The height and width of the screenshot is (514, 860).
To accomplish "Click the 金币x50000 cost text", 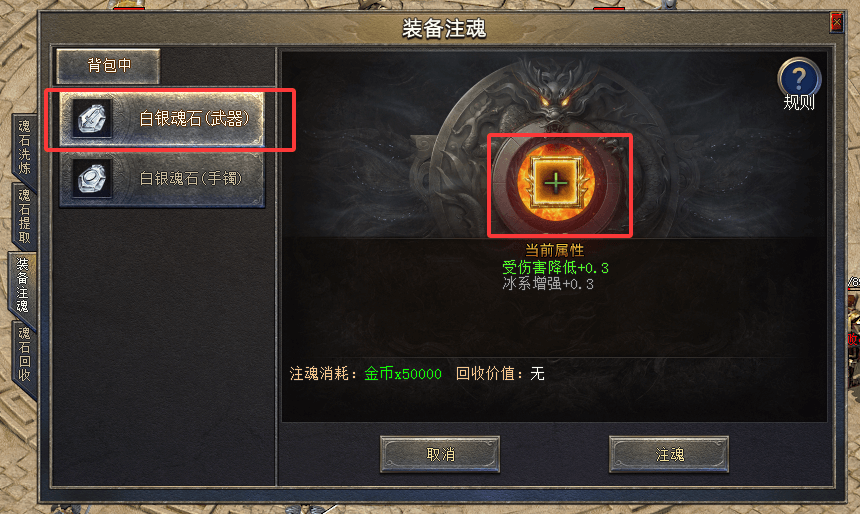I will [x=403, y=374].
